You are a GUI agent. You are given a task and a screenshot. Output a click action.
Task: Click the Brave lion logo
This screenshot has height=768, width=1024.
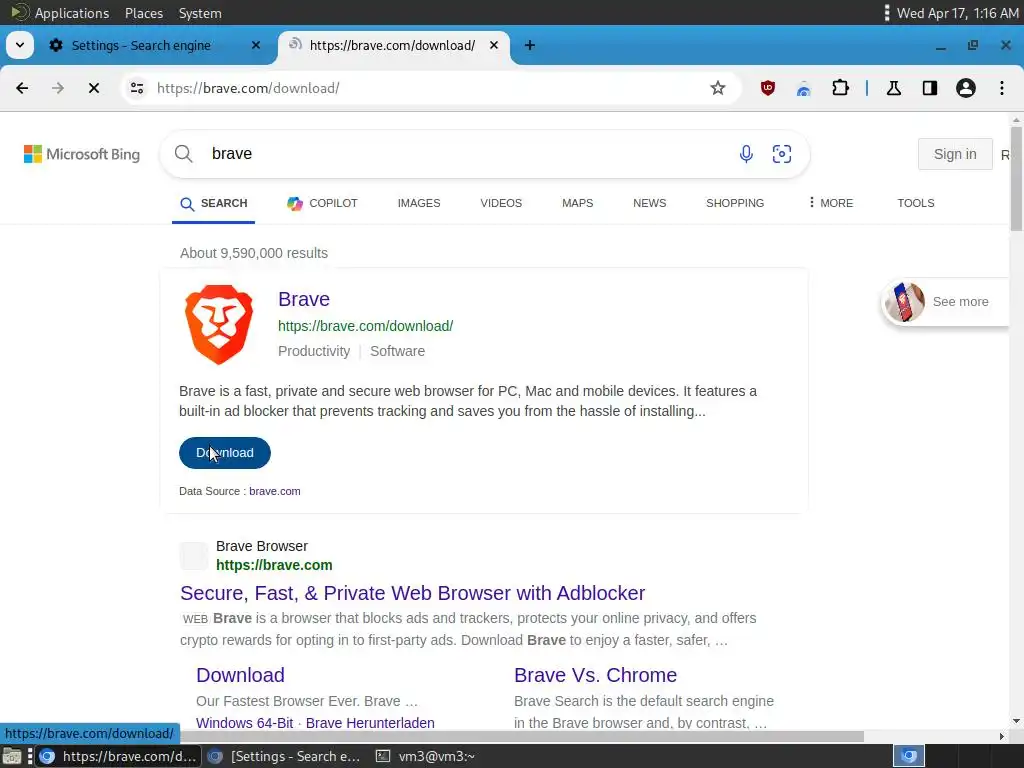(x=219, y=325)
